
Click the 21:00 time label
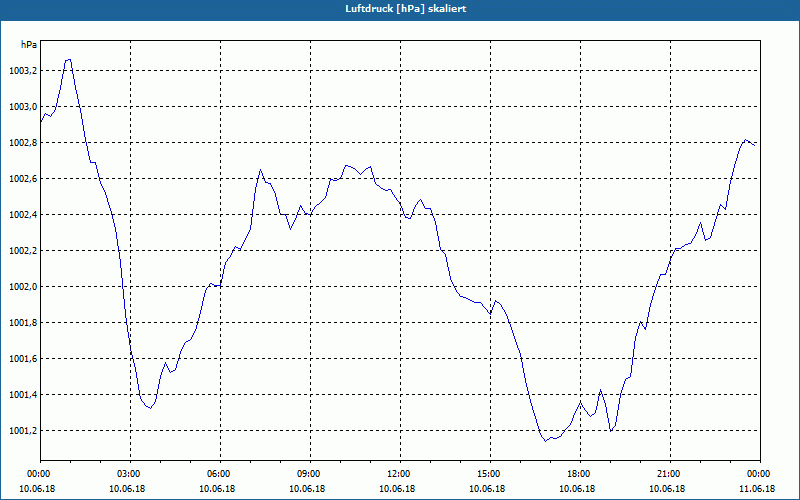pos(670,474)
